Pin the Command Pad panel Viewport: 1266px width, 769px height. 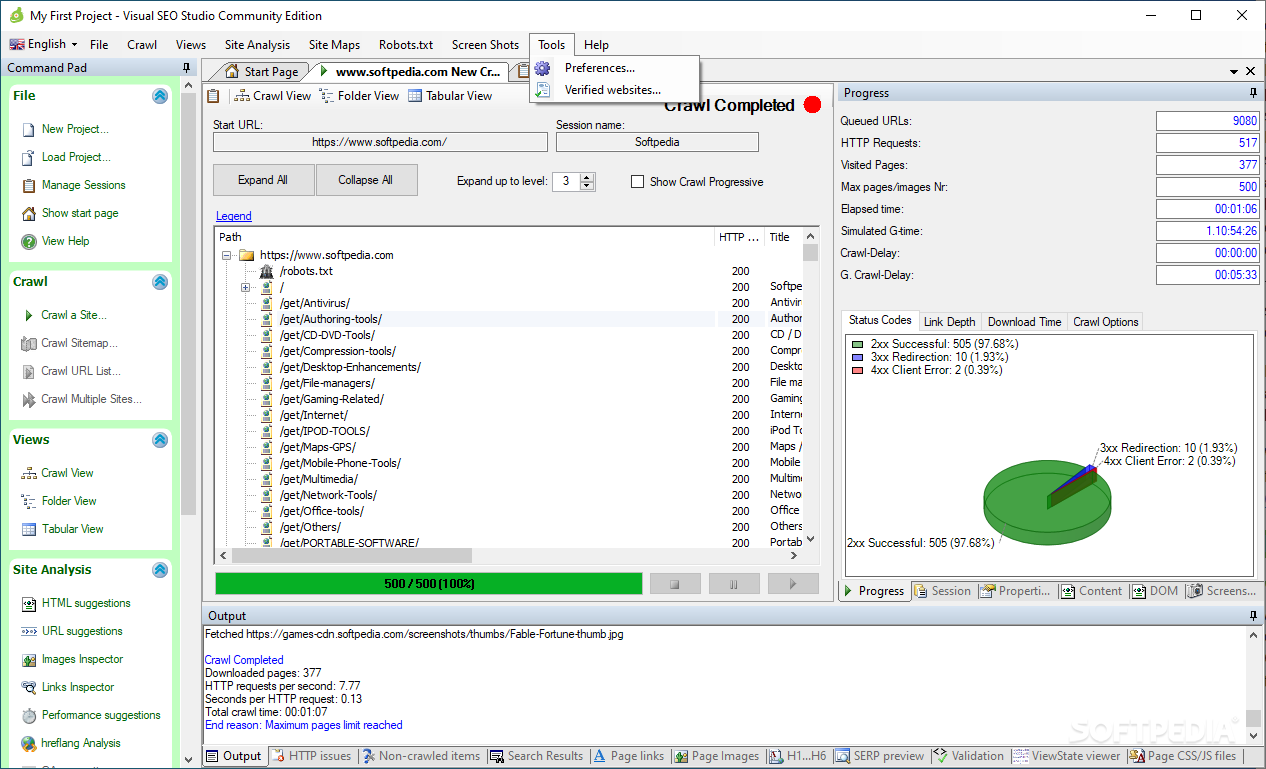pyautogui.click(x=186, y=68)
